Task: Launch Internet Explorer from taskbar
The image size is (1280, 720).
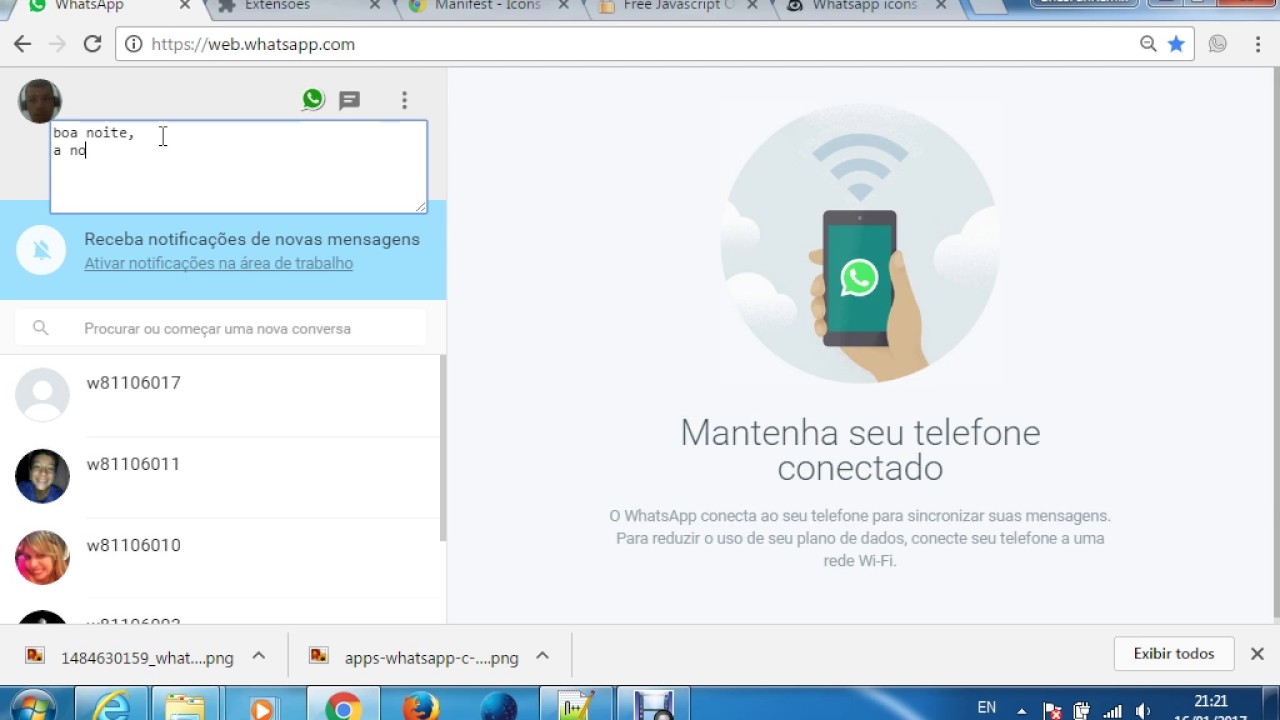Action: click(x=110, y=706)
